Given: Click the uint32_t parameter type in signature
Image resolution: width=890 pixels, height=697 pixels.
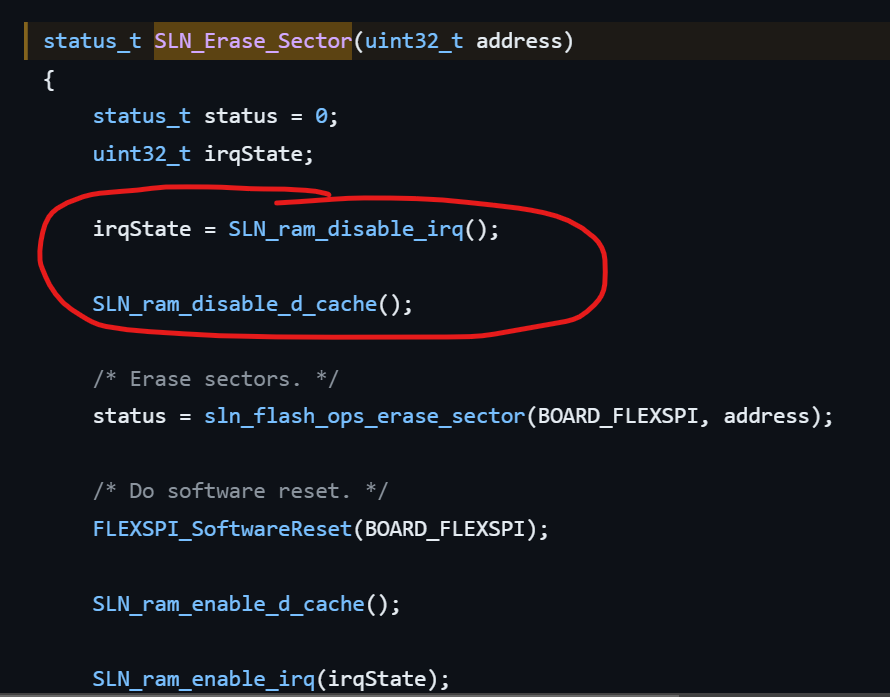Looking at the screenshot, I should pyautogui.click(x=417, y=41).
